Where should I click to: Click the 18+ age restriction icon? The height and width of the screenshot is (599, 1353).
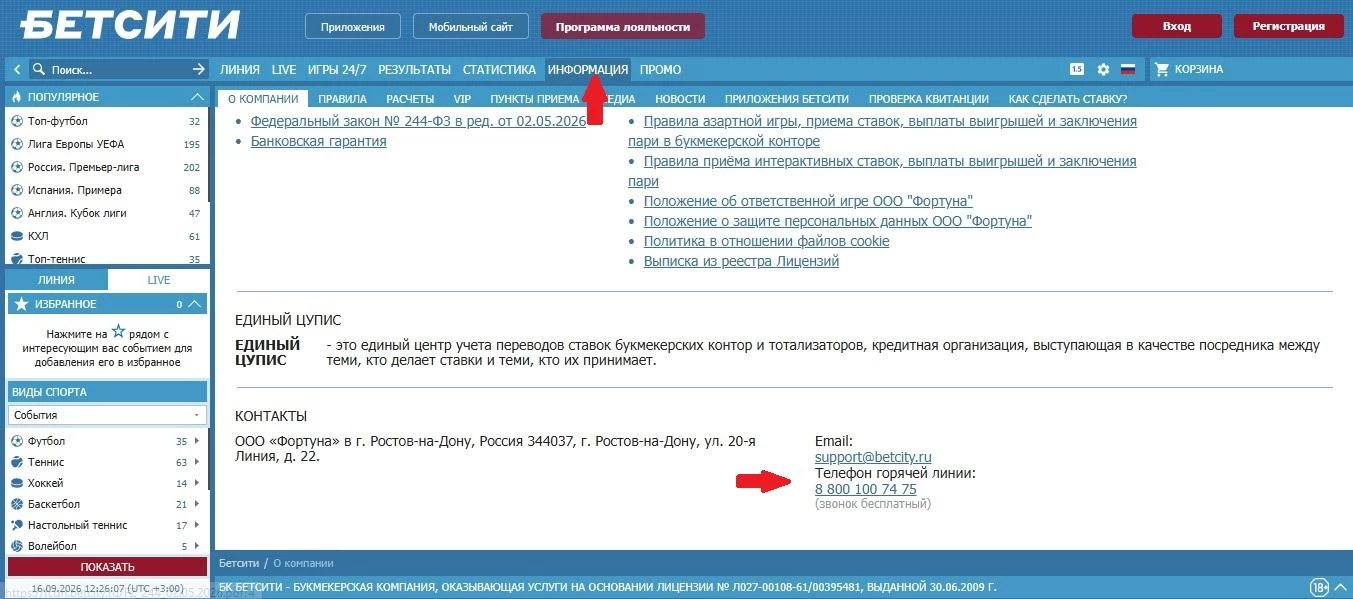[1321, 587]
